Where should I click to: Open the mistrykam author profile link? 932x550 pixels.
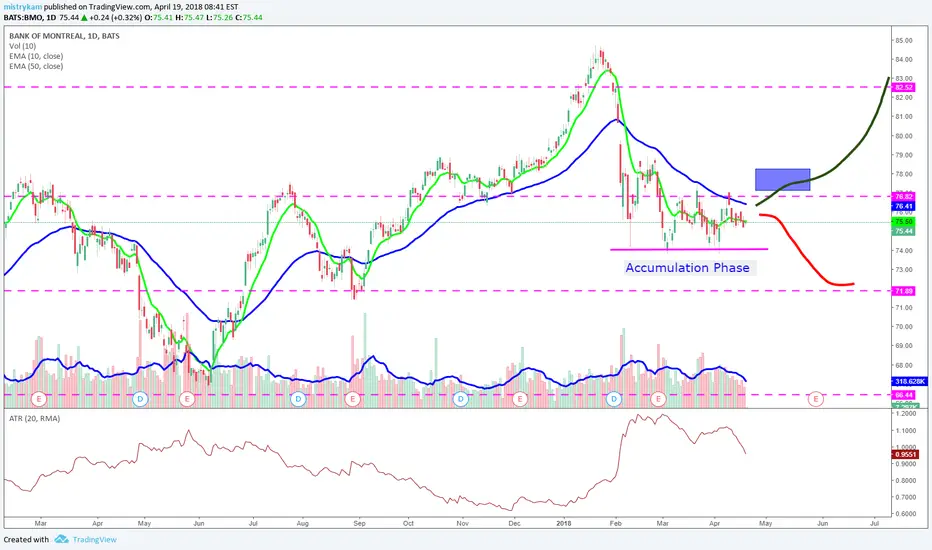click(x=23, y=7)
